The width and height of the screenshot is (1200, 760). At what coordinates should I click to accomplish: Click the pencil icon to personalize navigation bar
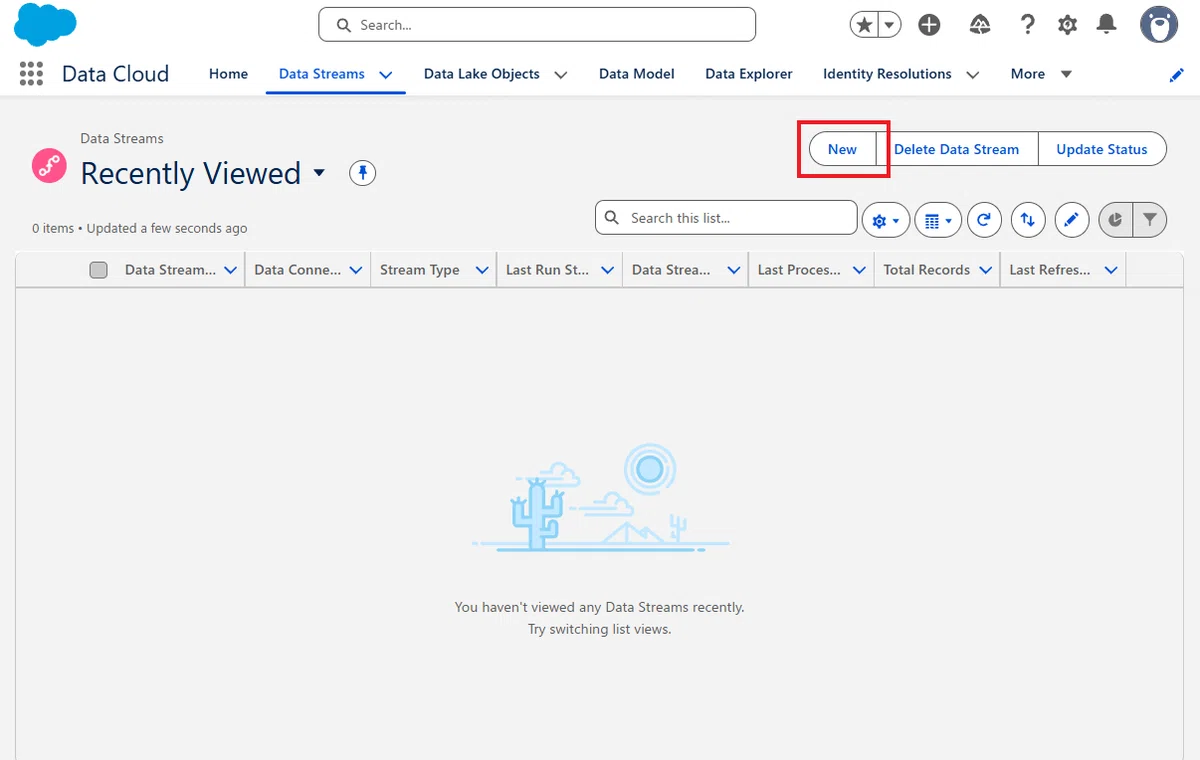1177,75
